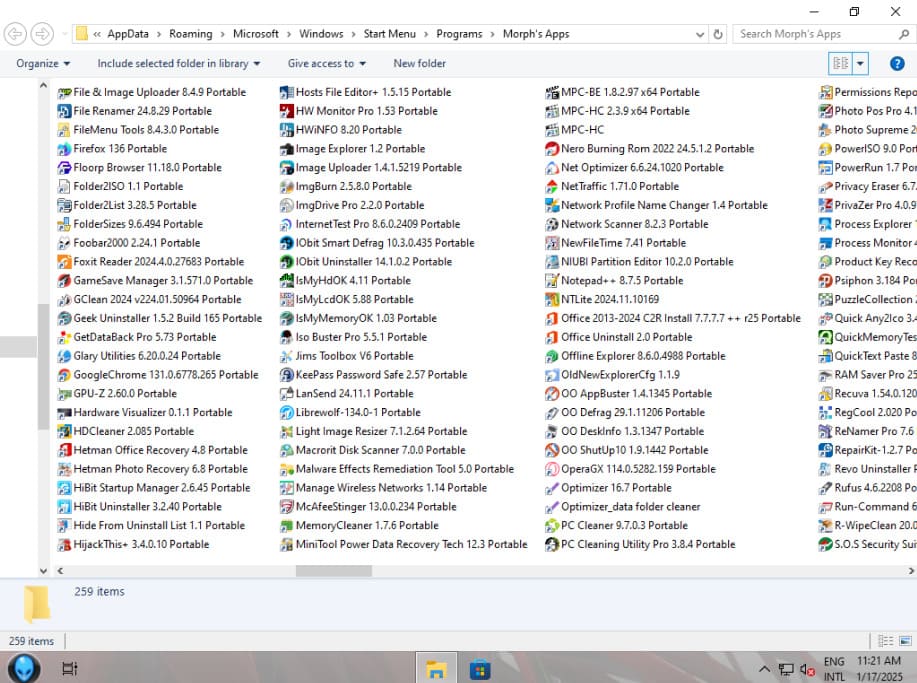Open Microsoft Store from the taskbar
This screenshot has height=683, width=917.
pyautogui.click(x=480, y=668)
